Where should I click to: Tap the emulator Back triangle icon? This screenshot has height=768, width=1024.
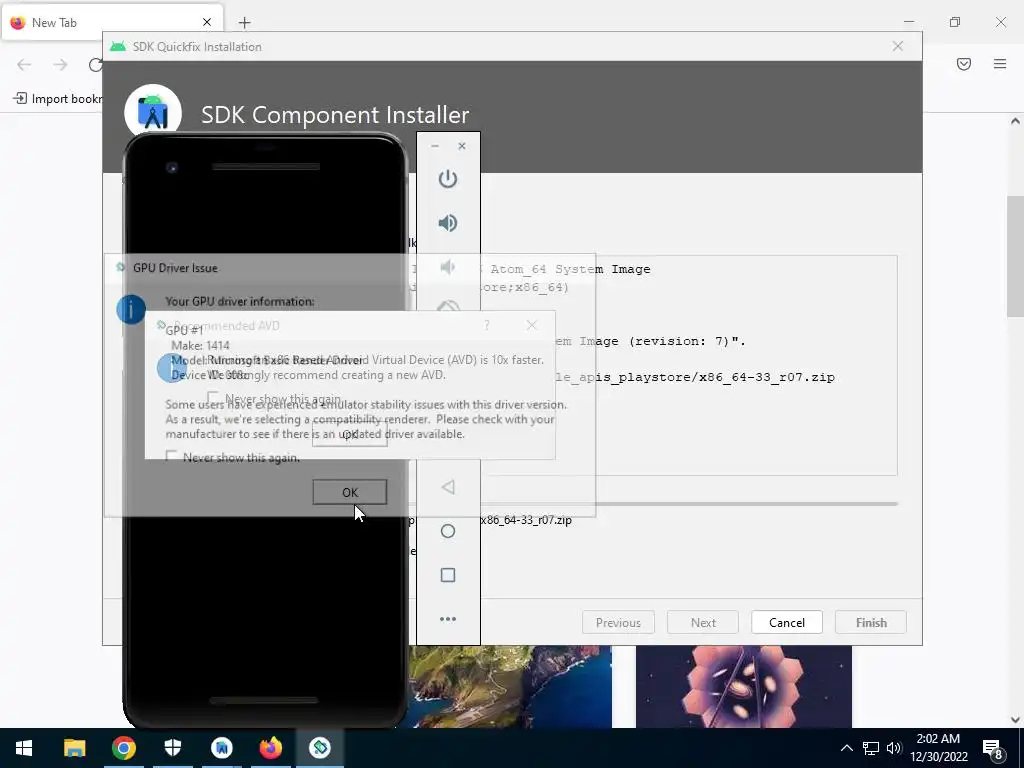[x=447, y=487]
